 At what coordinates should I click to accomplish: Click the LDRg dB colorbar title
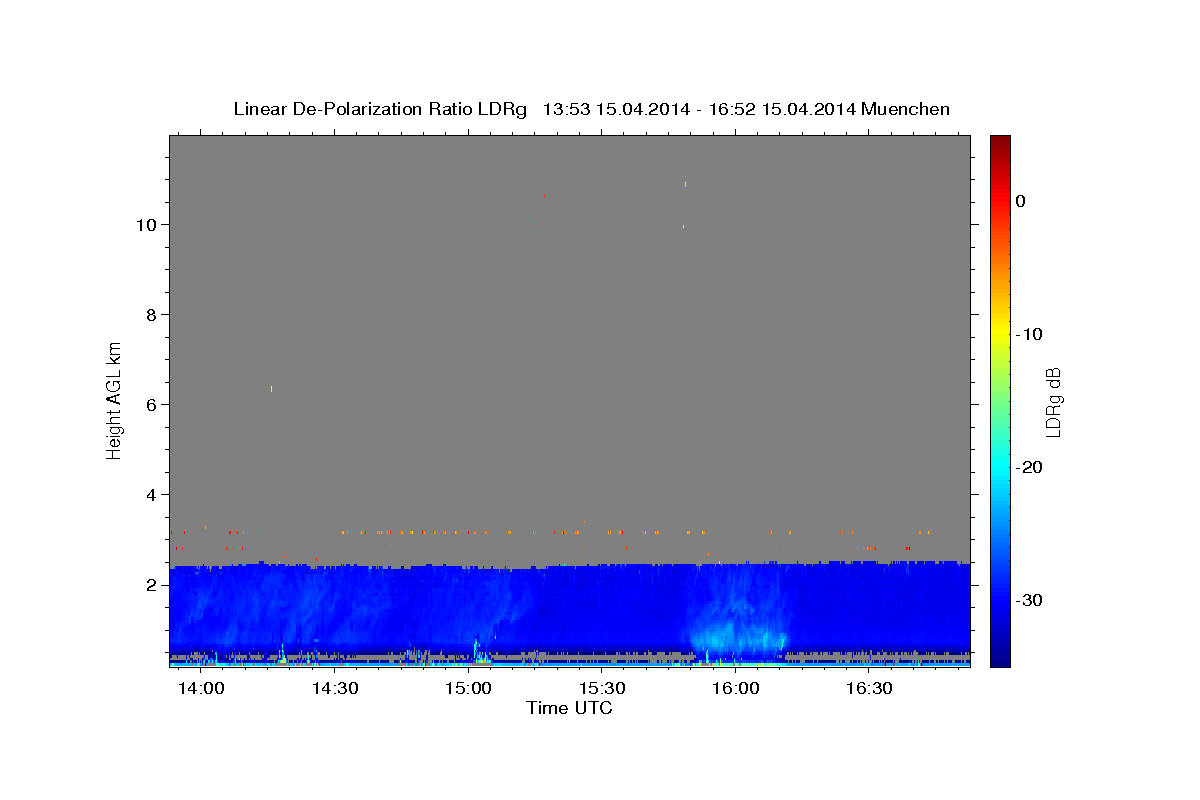pos(1053,401)
